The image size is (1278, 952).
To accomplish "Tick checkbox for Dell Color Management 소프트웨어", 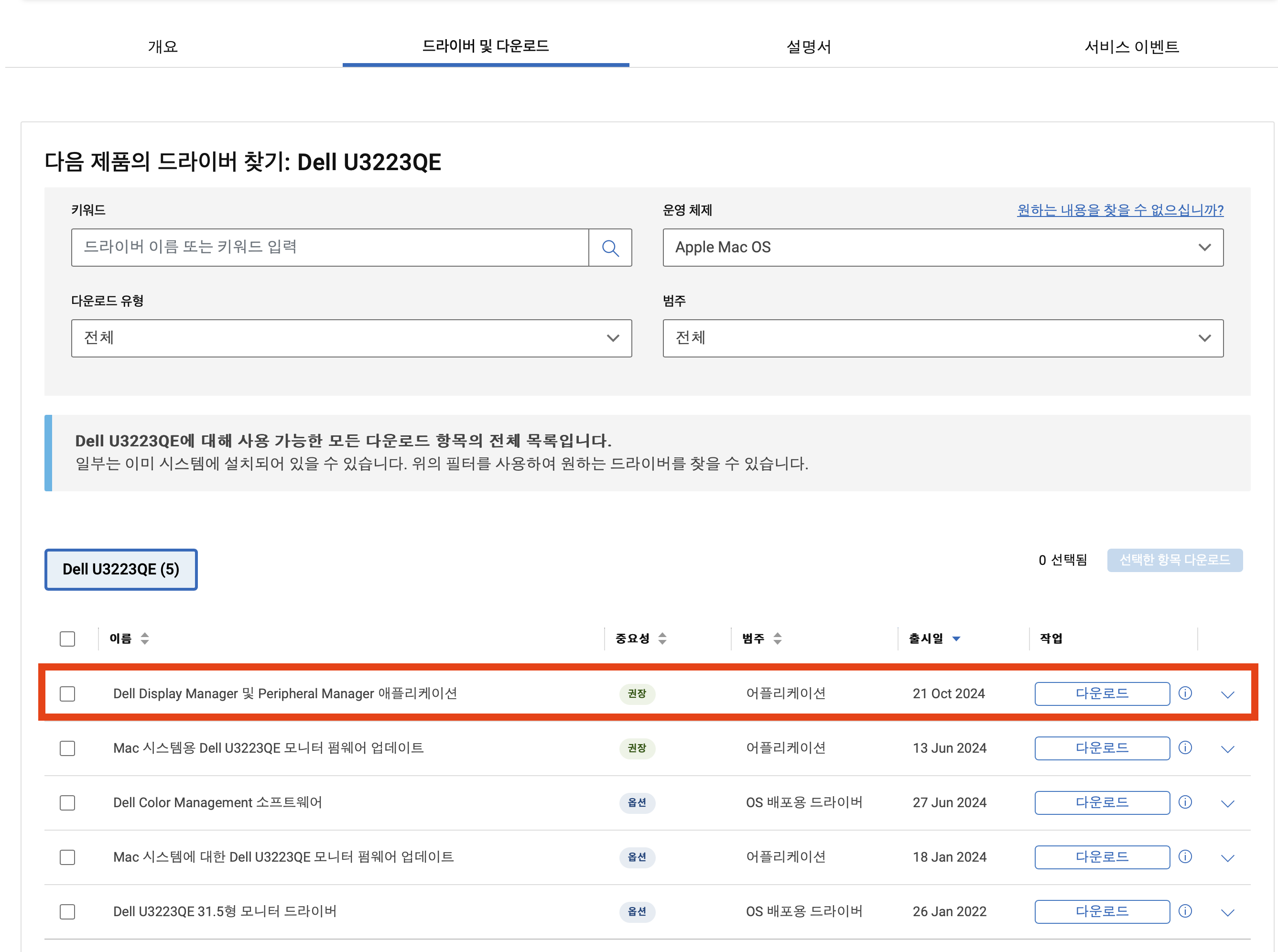I will [67, 802].
